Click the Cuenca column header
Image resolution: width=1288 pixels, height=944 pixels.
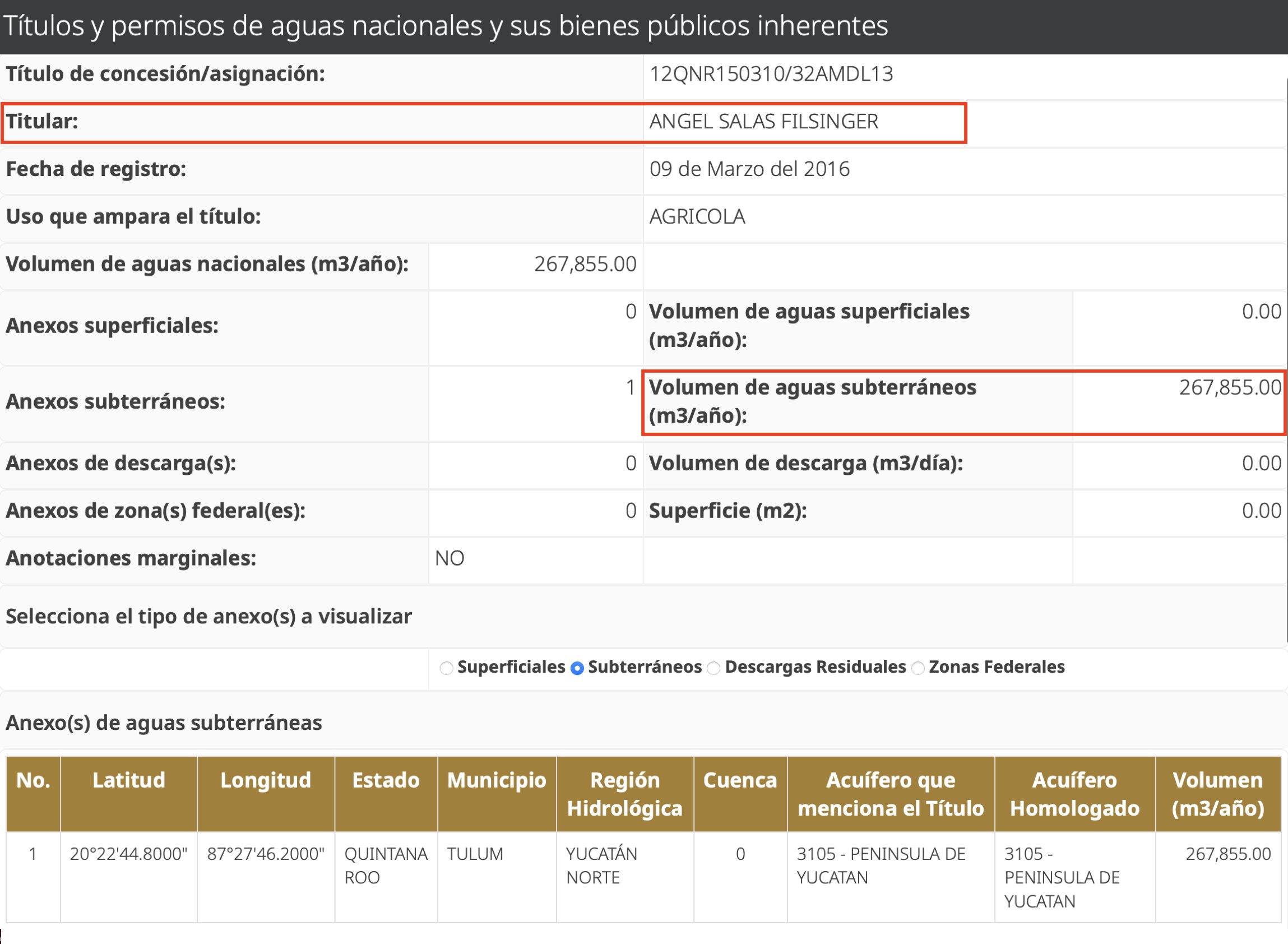740,780
